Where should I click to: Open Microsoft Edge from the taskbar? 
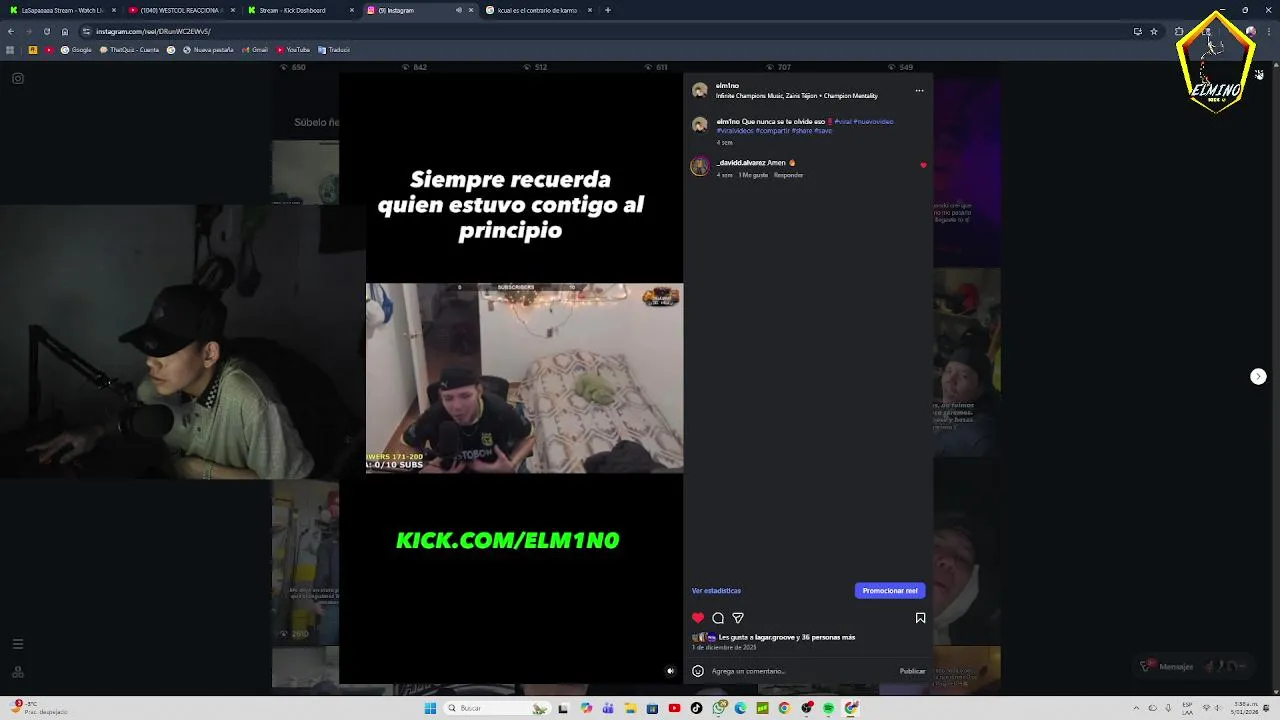click(x=740, y=708)
